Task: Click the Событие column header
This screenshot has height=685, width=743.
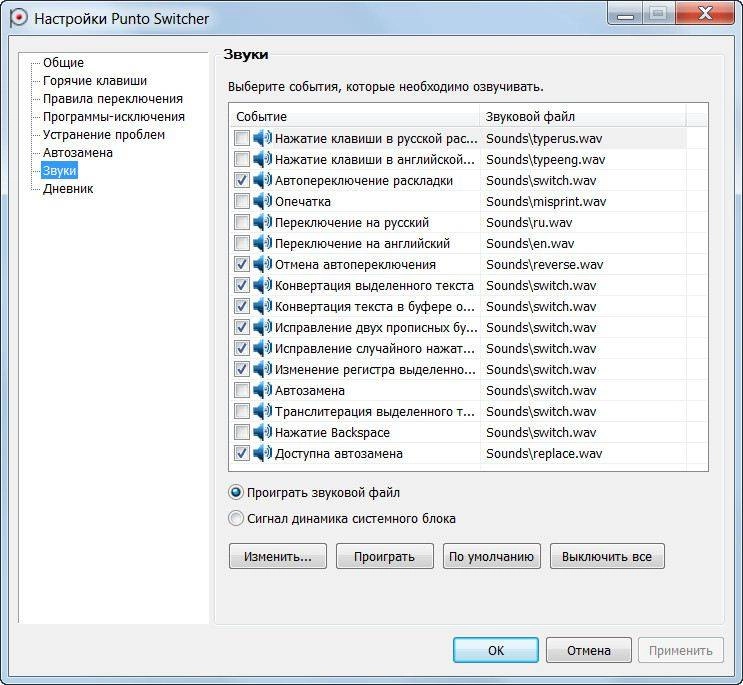Action: (x=355, y=116)
